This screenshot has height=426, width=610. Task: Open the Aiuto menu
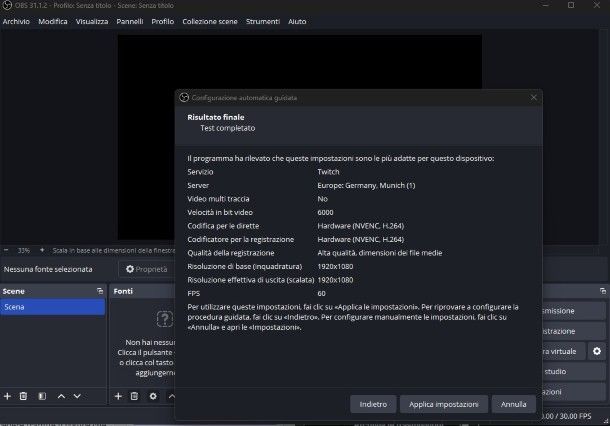297,21
